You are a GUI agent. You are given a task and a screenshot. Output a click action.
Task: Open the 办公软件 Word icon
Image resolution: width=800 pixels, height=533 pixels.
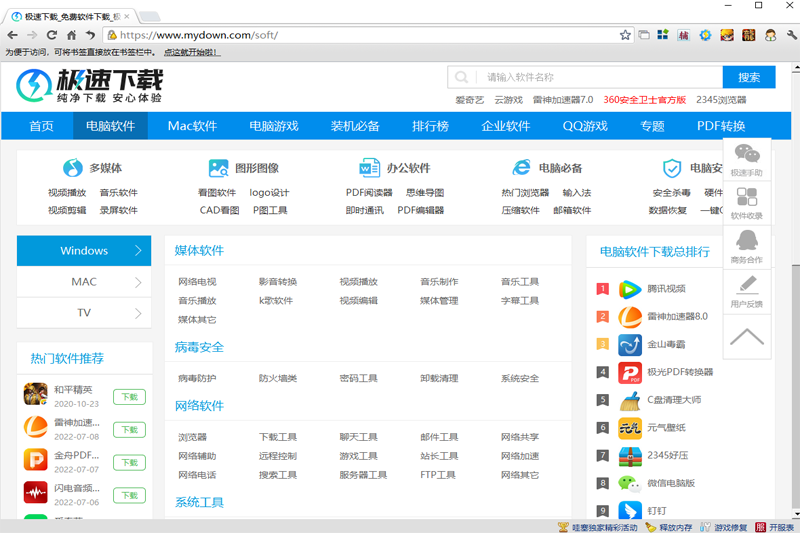click(369, 168)
